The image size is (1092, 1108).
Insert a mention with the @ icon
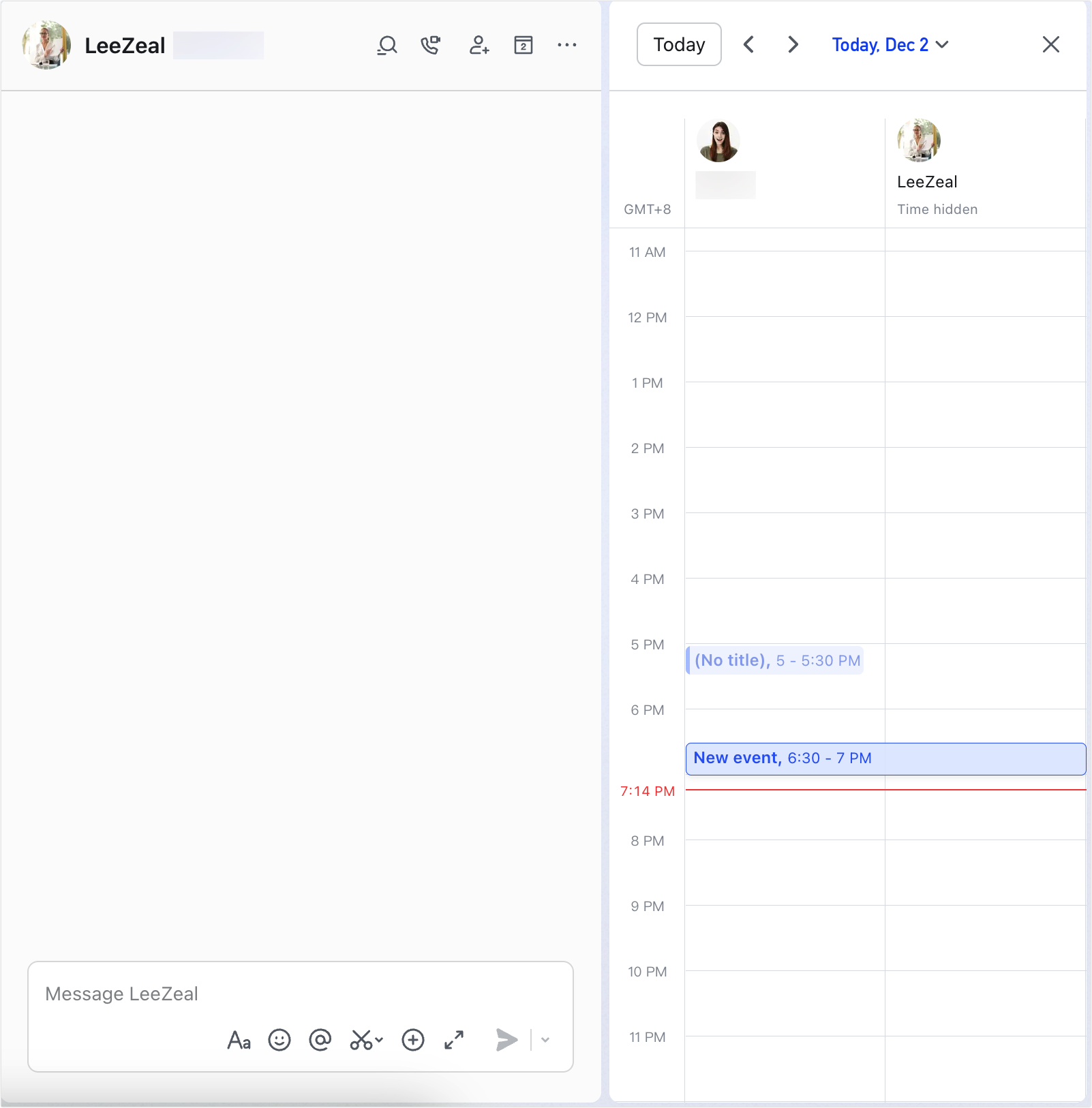coord(319,1041)
